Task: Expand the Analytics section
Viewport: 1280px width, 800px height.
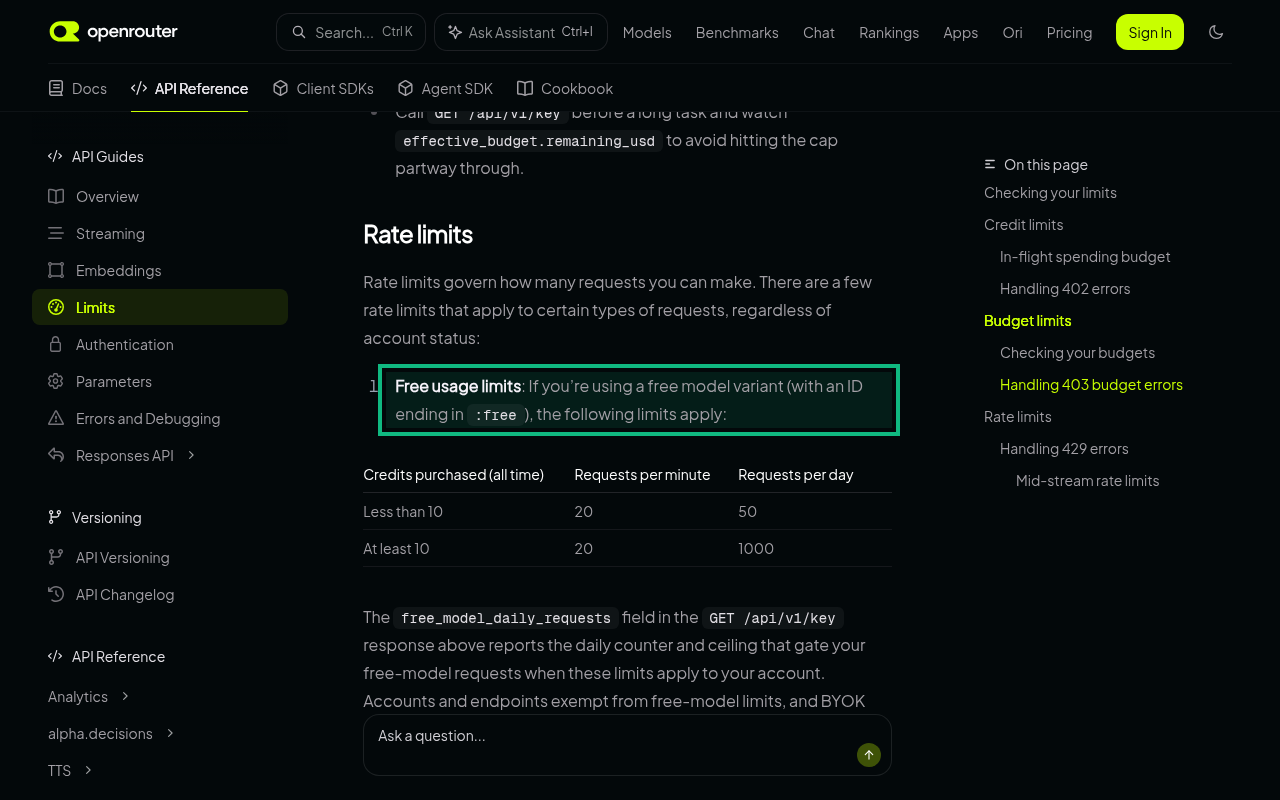Action: 125,696
